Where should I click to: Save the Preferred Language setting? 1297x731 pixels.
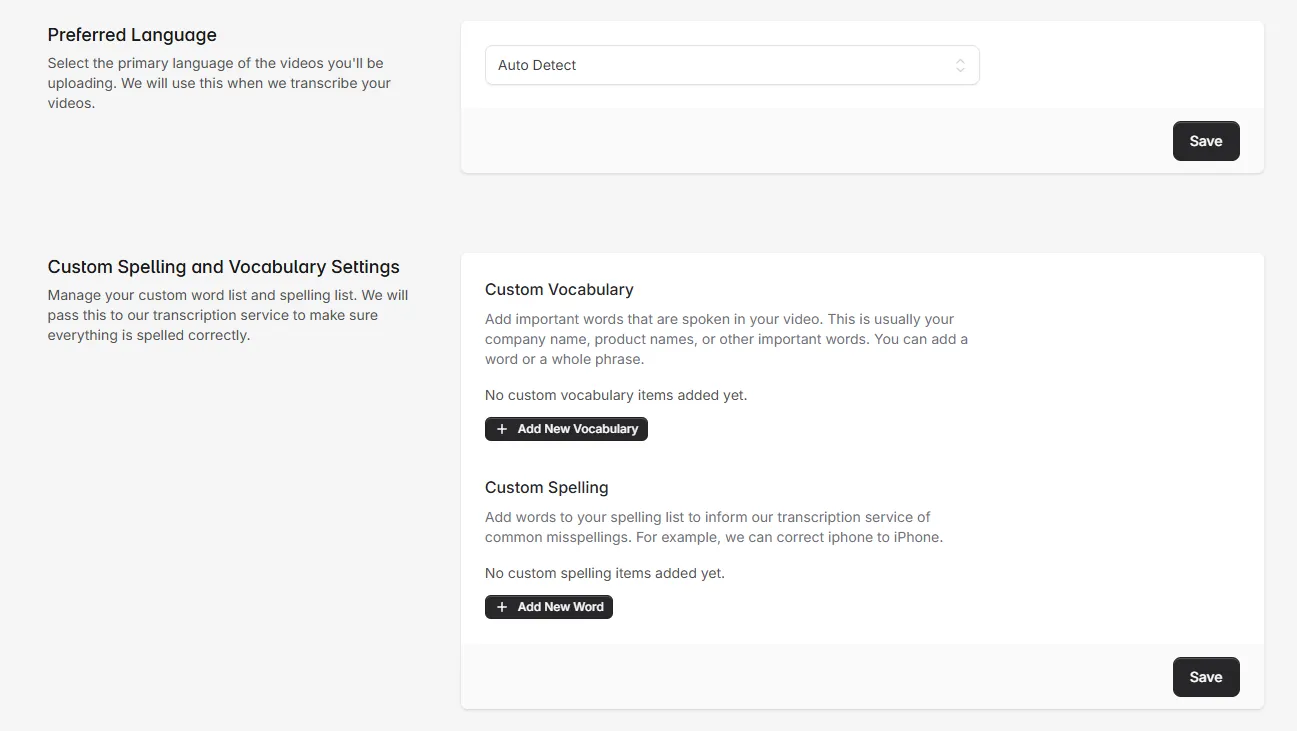(1206, 141)
